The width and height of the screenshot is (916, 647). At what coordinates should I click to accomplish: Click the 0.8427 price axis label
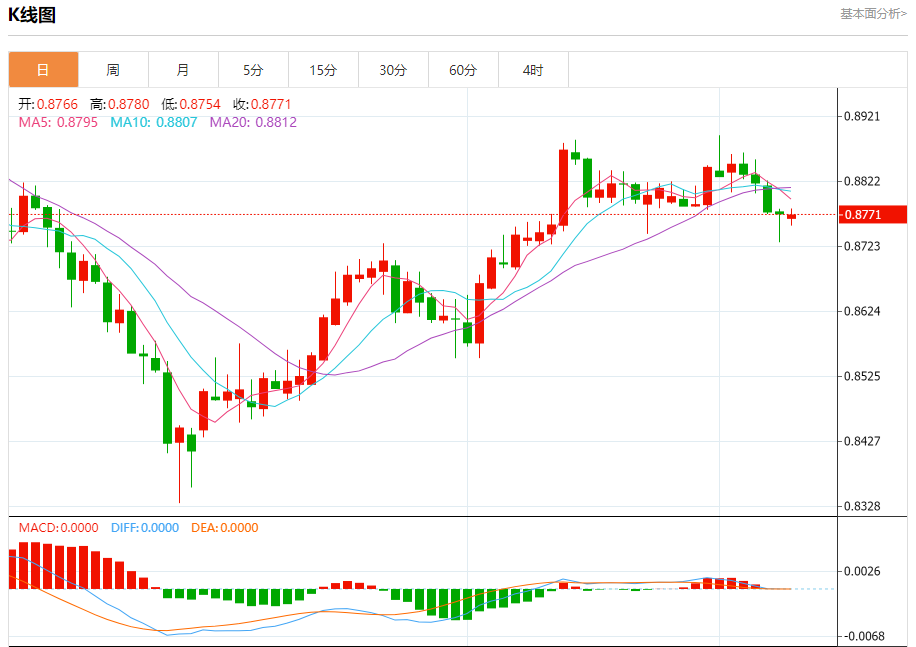tap(862, 441)
